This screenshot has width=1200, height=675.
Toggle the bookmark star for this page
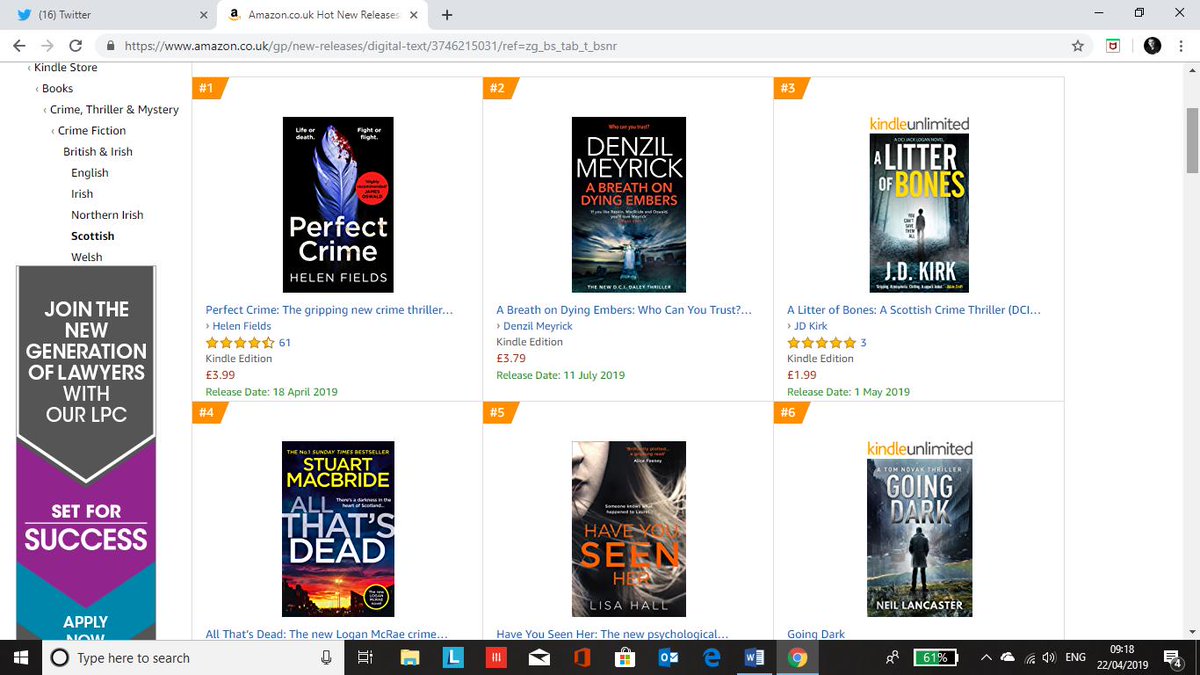point(1076,45)
